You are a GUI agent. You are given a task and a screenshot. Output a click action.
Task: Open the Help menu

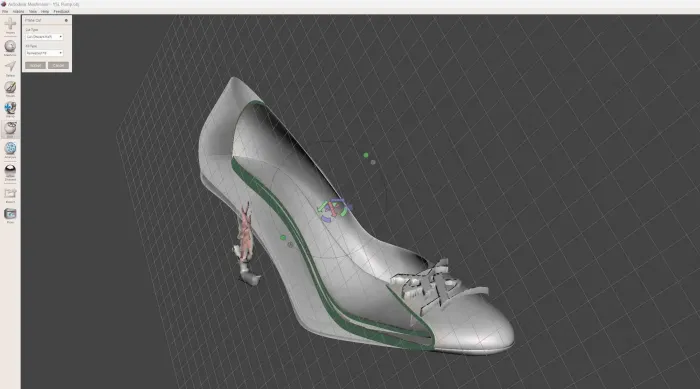pos(45,11)
